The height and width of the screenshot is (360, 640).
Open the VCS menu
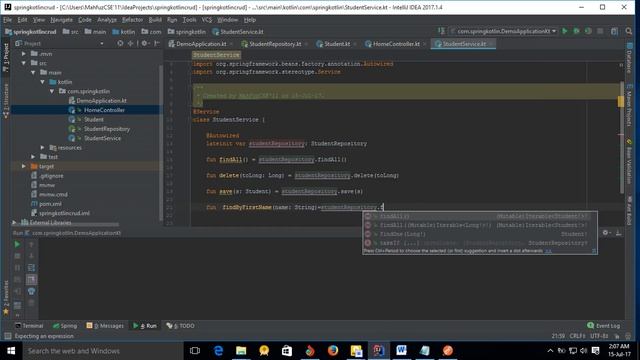click(x=207, y=20)
